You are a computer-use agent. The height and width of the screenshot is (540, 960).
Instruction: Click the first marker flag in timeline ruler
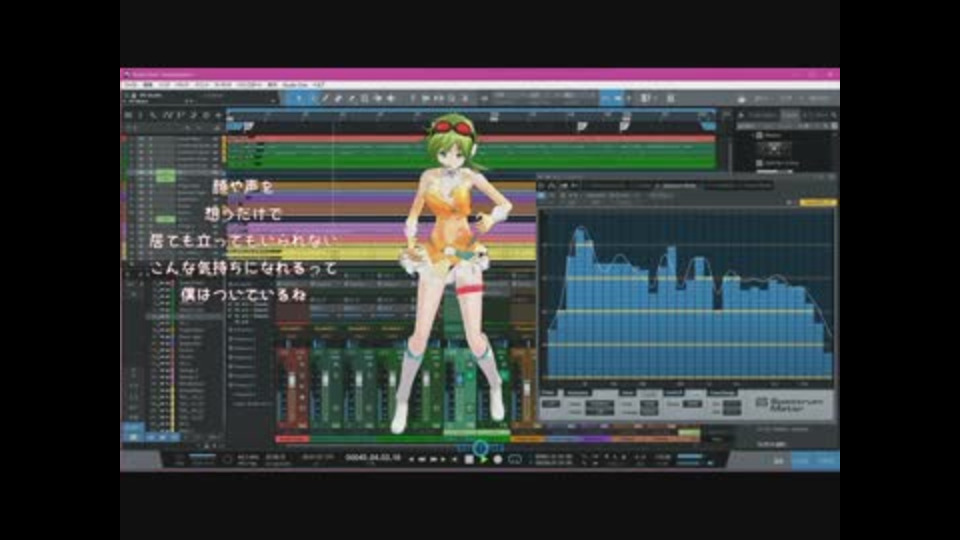click(x=248, y=127)
